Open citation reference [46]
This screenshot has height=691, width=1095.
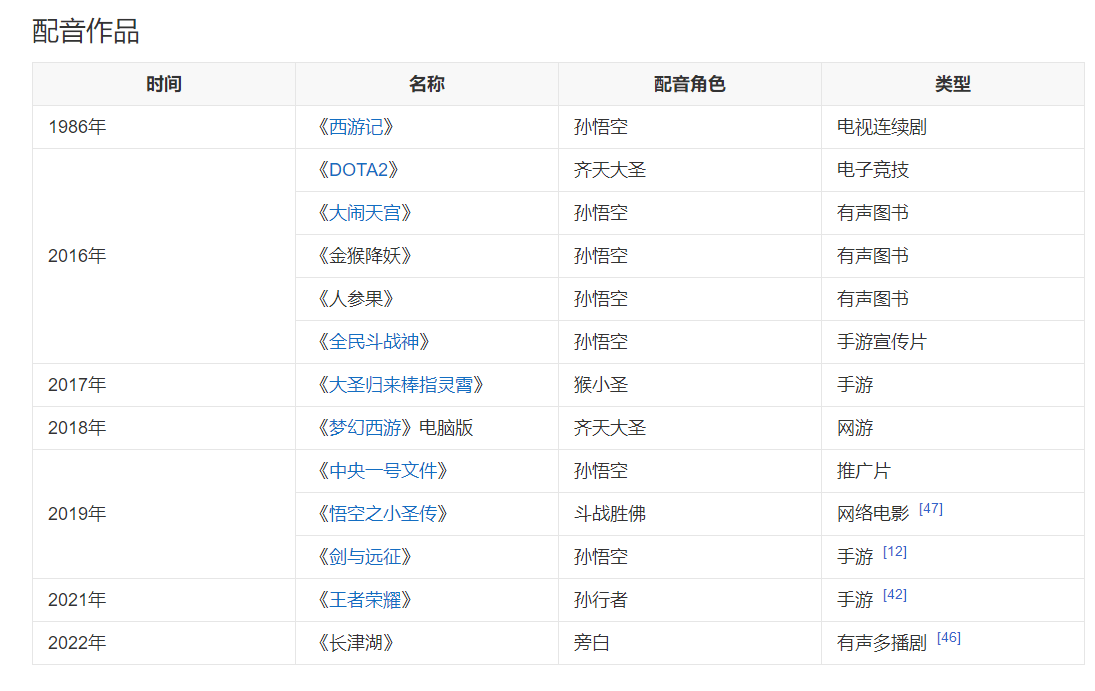(x=949, y=638)
